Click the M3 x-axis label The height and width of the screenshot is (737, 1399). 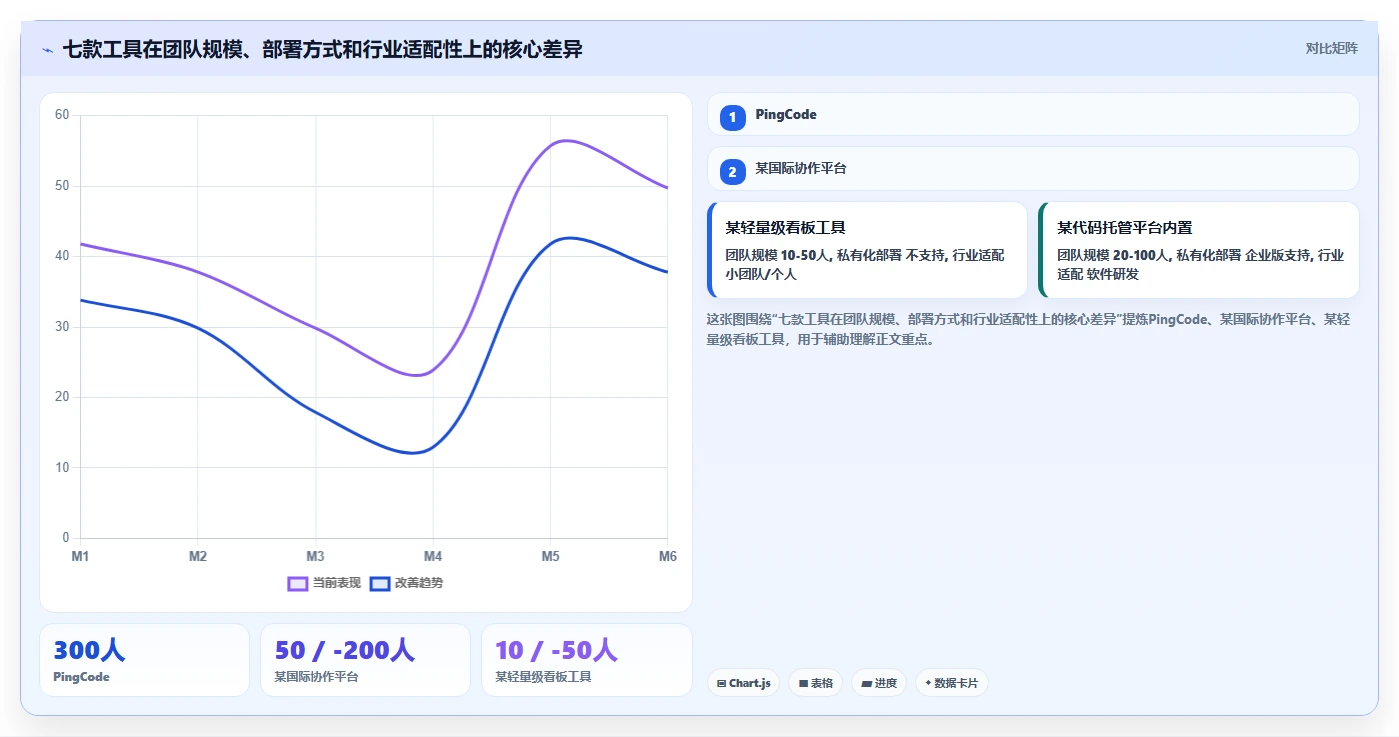point(315,556)
